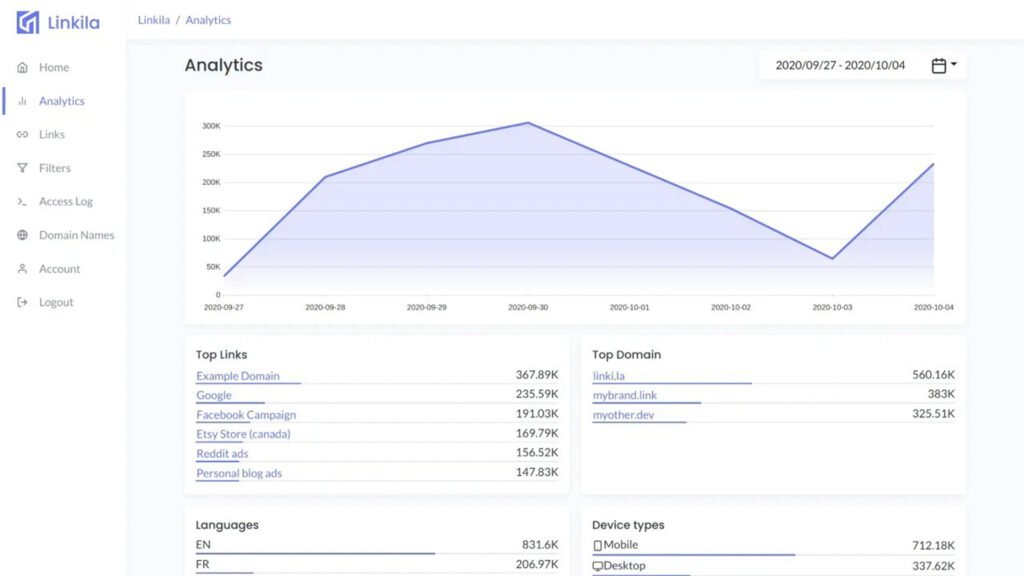Open the Facebook Campaign link
The image size is (1024, 576).
coord(246,415)
